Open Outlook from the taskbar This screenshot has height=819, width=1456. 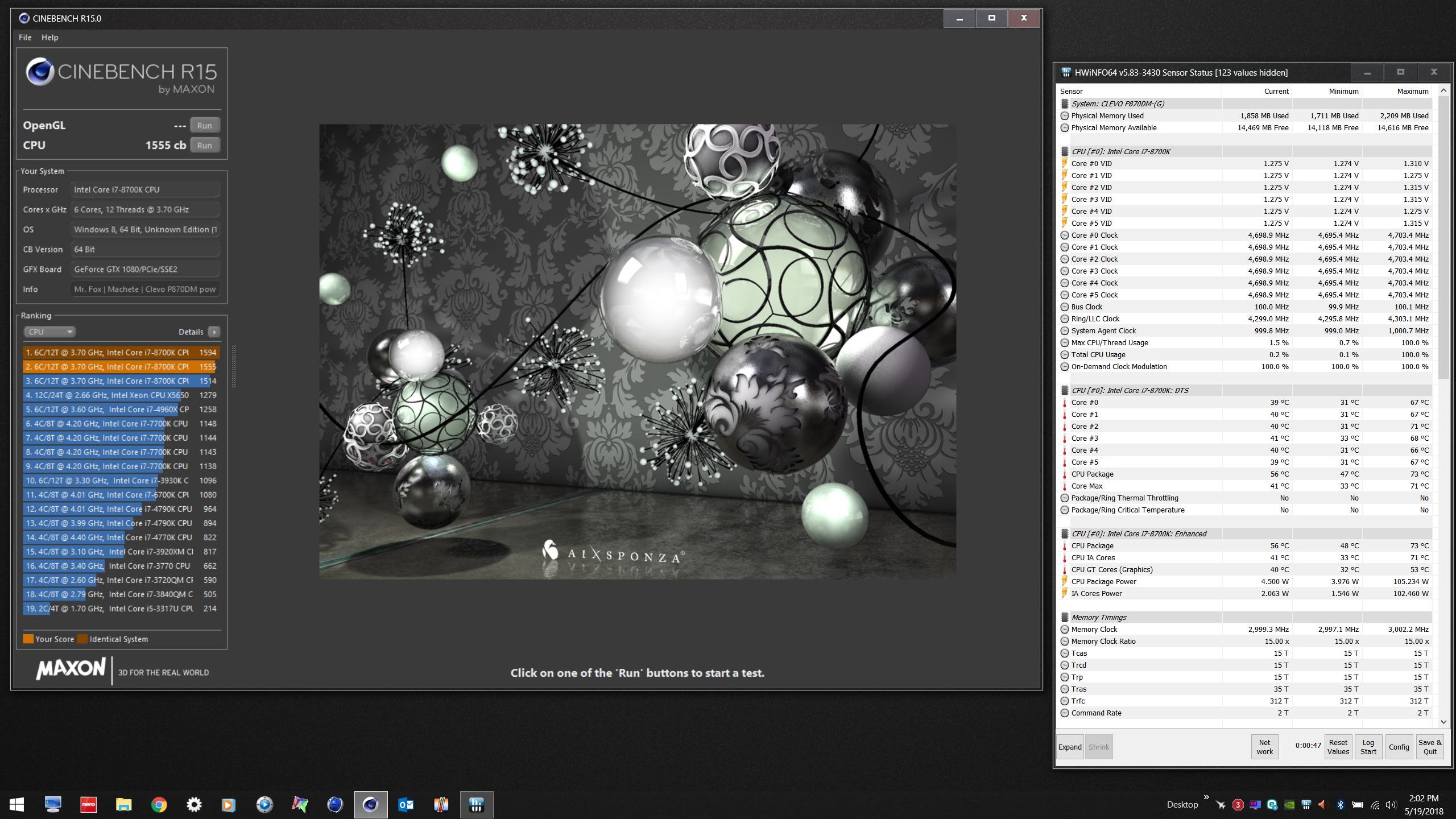[406, 804]
